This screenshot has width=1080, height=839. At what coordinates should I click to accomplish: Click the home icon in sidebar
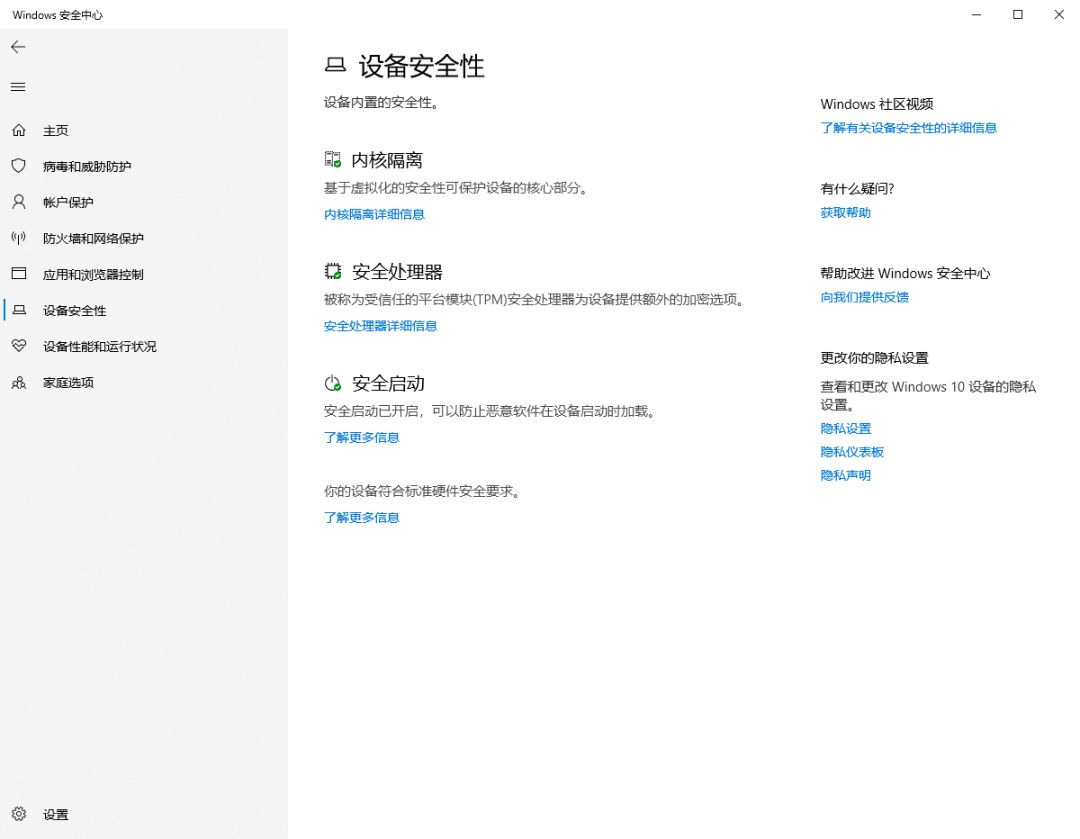(x=19, y=130)
